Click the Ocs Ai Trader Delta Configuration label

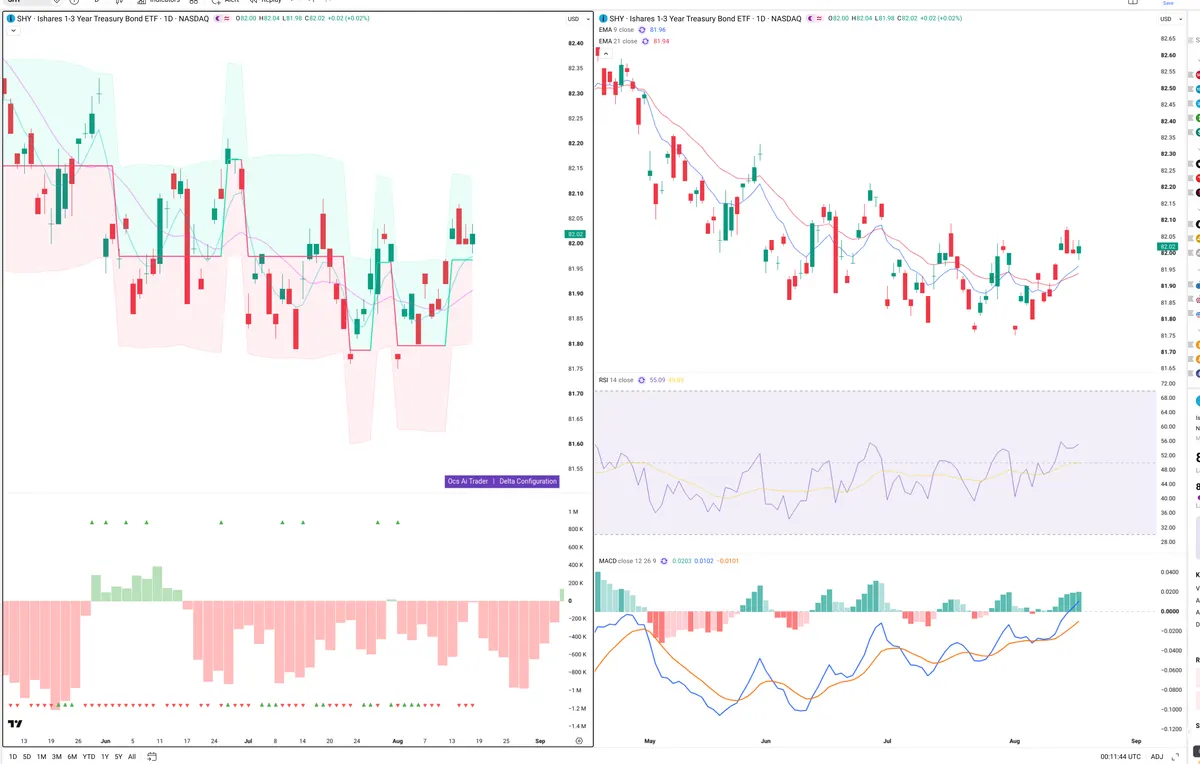click(x=502, y=481)
